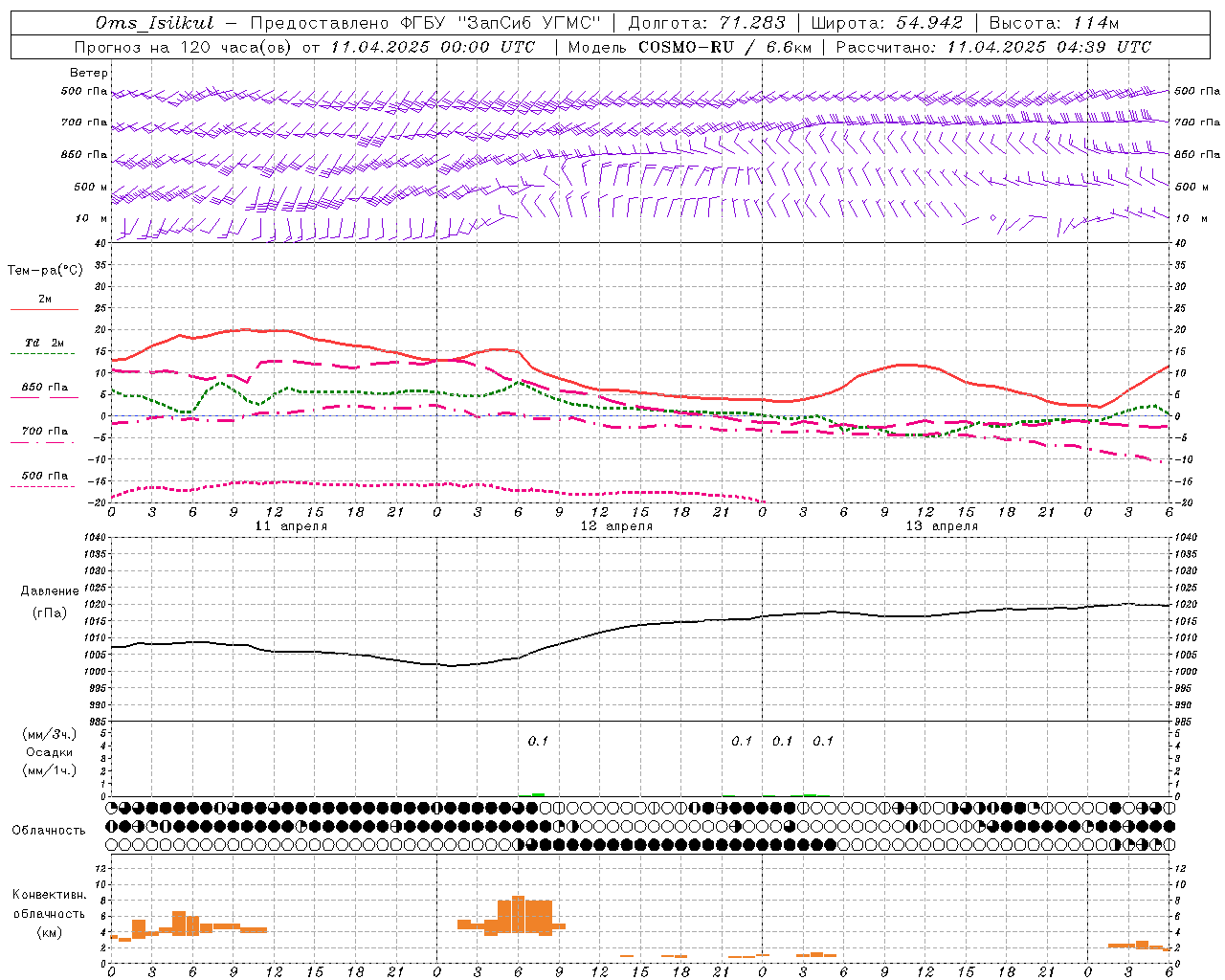Click the red solid line sample under 2м legend
This screenshot has width=1225, height=980.
[44, 310]
